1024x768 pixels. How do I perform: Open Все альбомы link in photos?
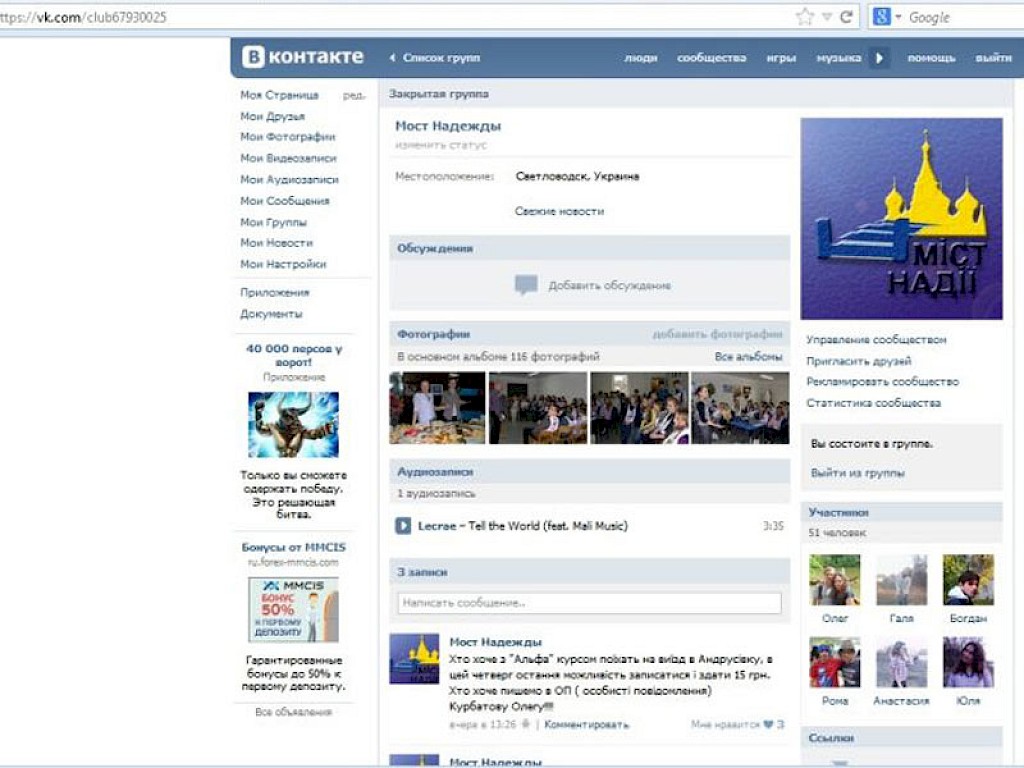coord(748,357)
